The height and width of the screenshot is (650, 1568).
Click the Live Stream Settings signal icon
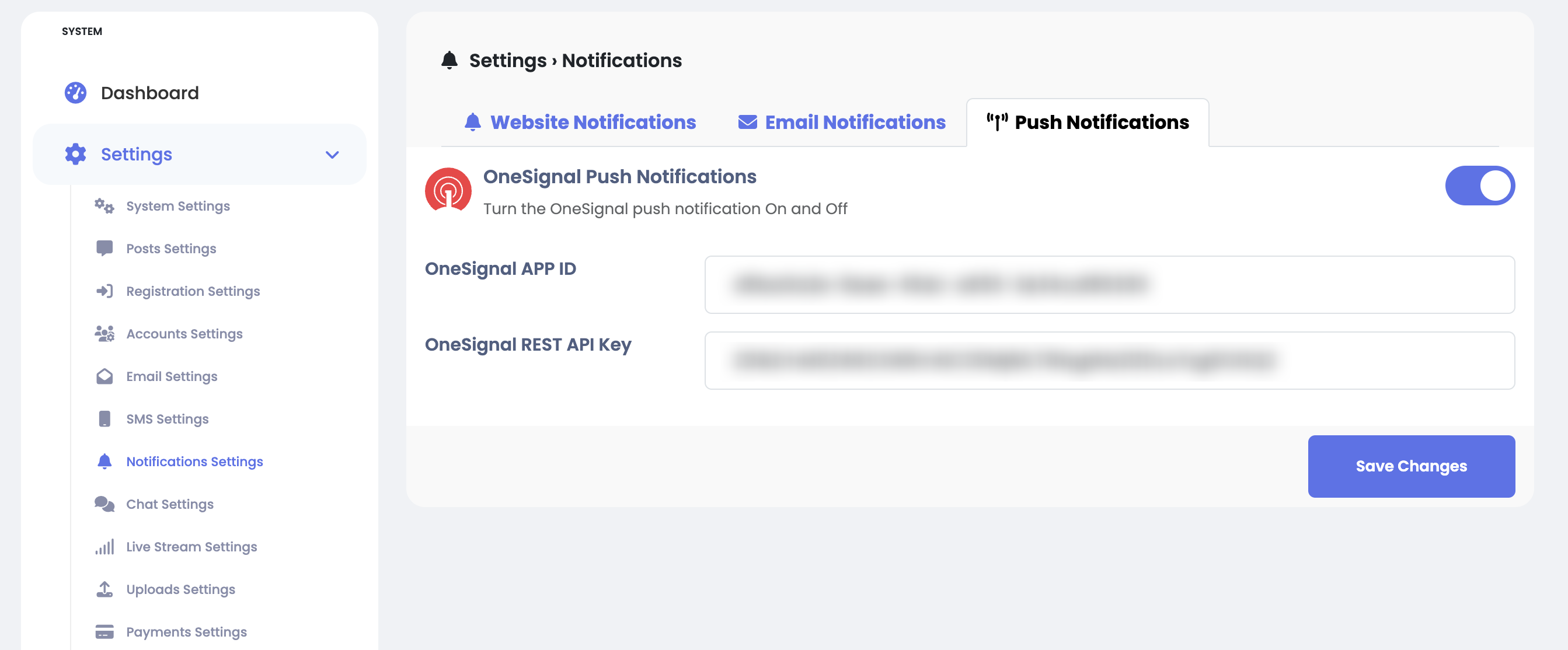click(x=104, y=547)
